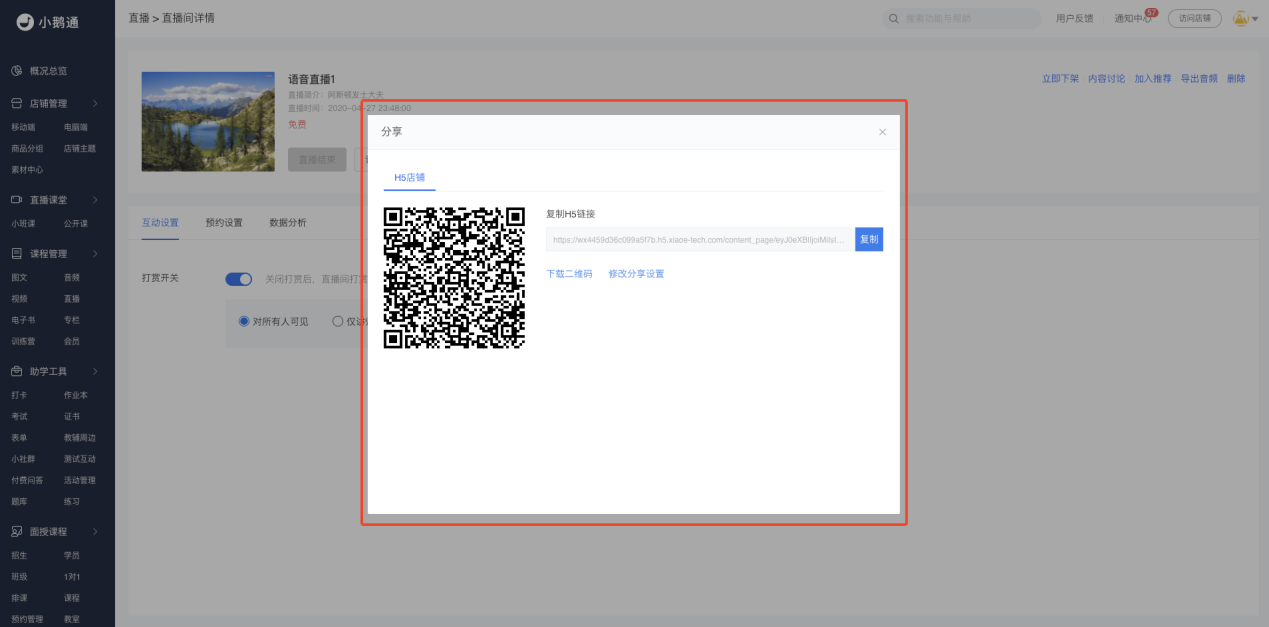Open 训练营 in the sidebar

[23, 341]
